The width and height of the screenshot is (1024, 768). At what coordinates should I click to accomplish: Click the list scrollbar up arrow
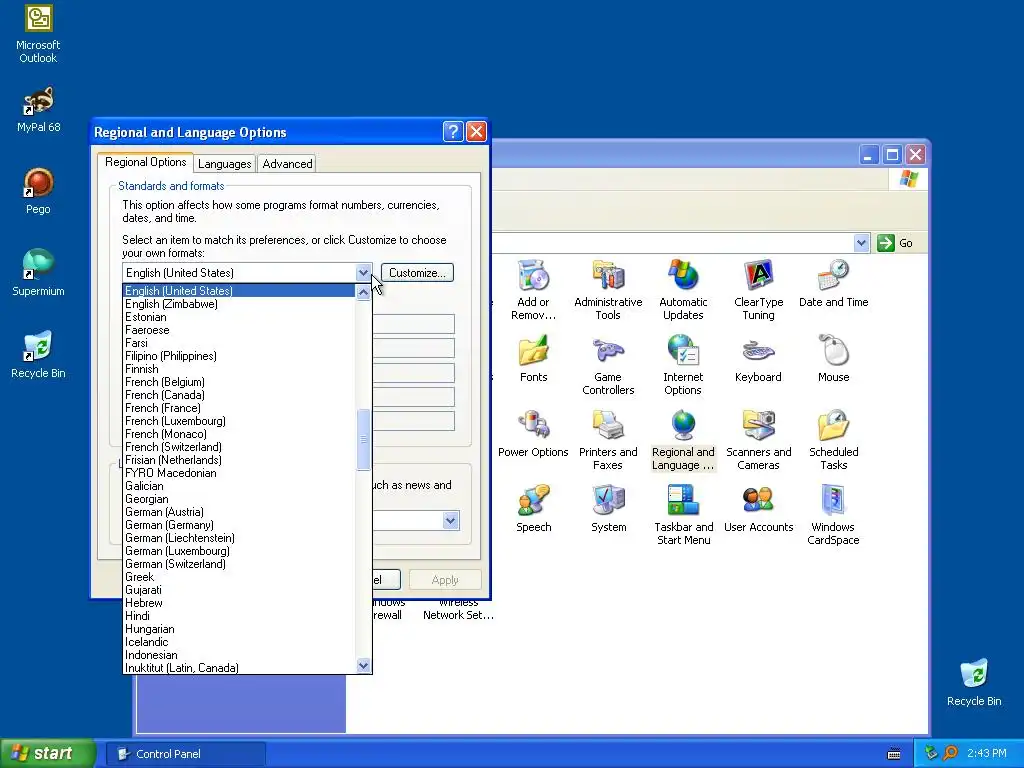363,292
